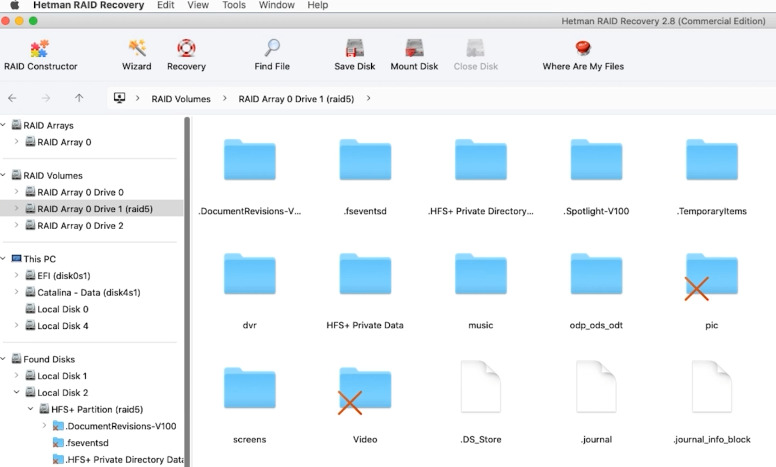Click the computer icon in the path bar

pyautogui.click(x=119, y=98)
